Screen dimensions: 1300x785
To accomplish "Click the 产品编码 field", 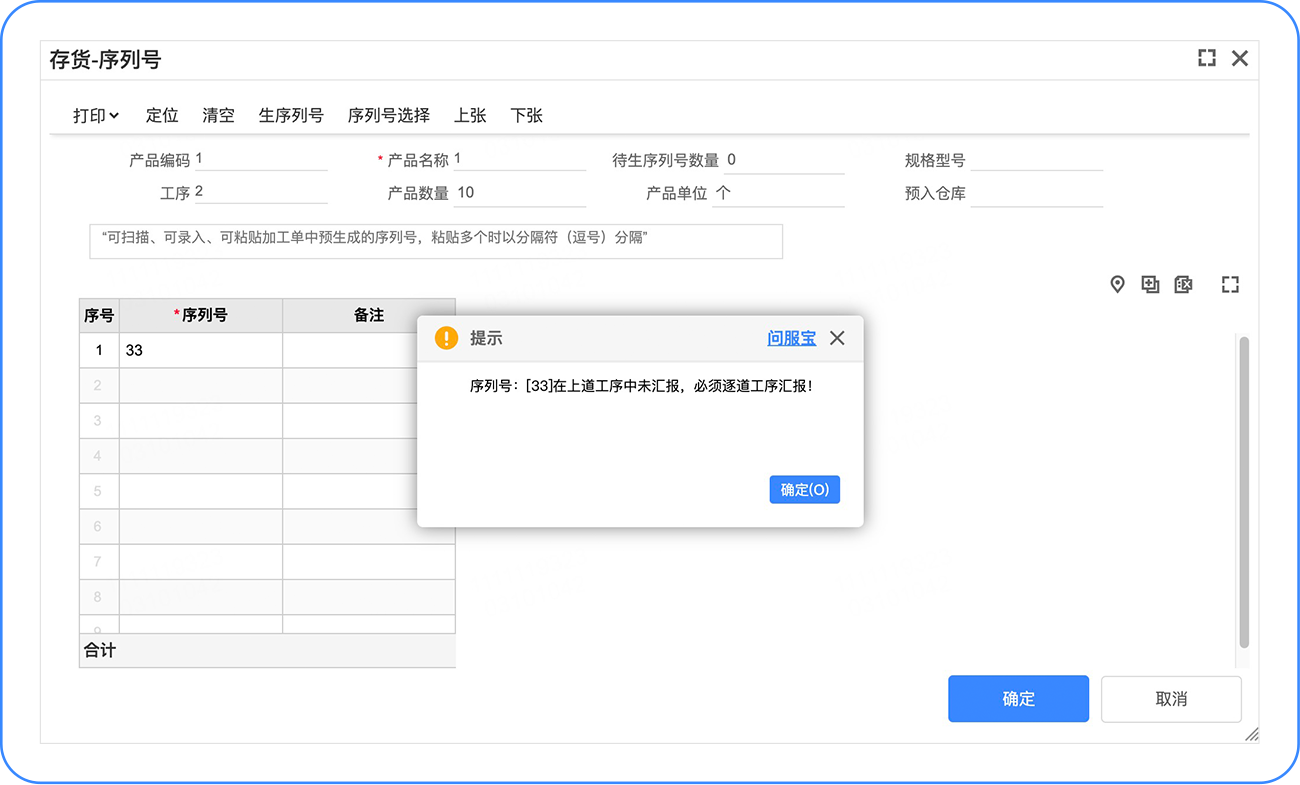I will (x=261, y=160).
